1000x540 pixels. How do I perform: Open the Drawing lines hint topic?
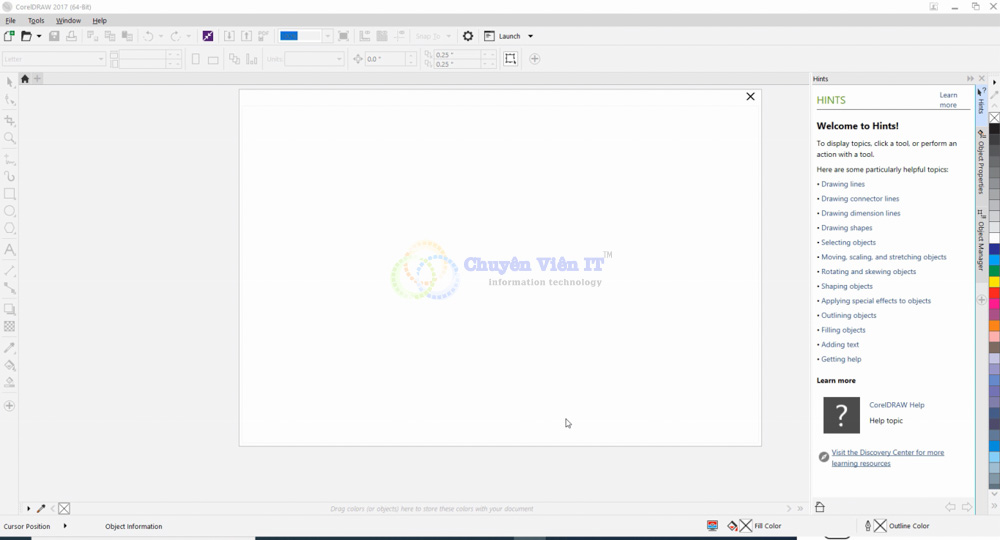pyautogui.click(x=843, y=184)
